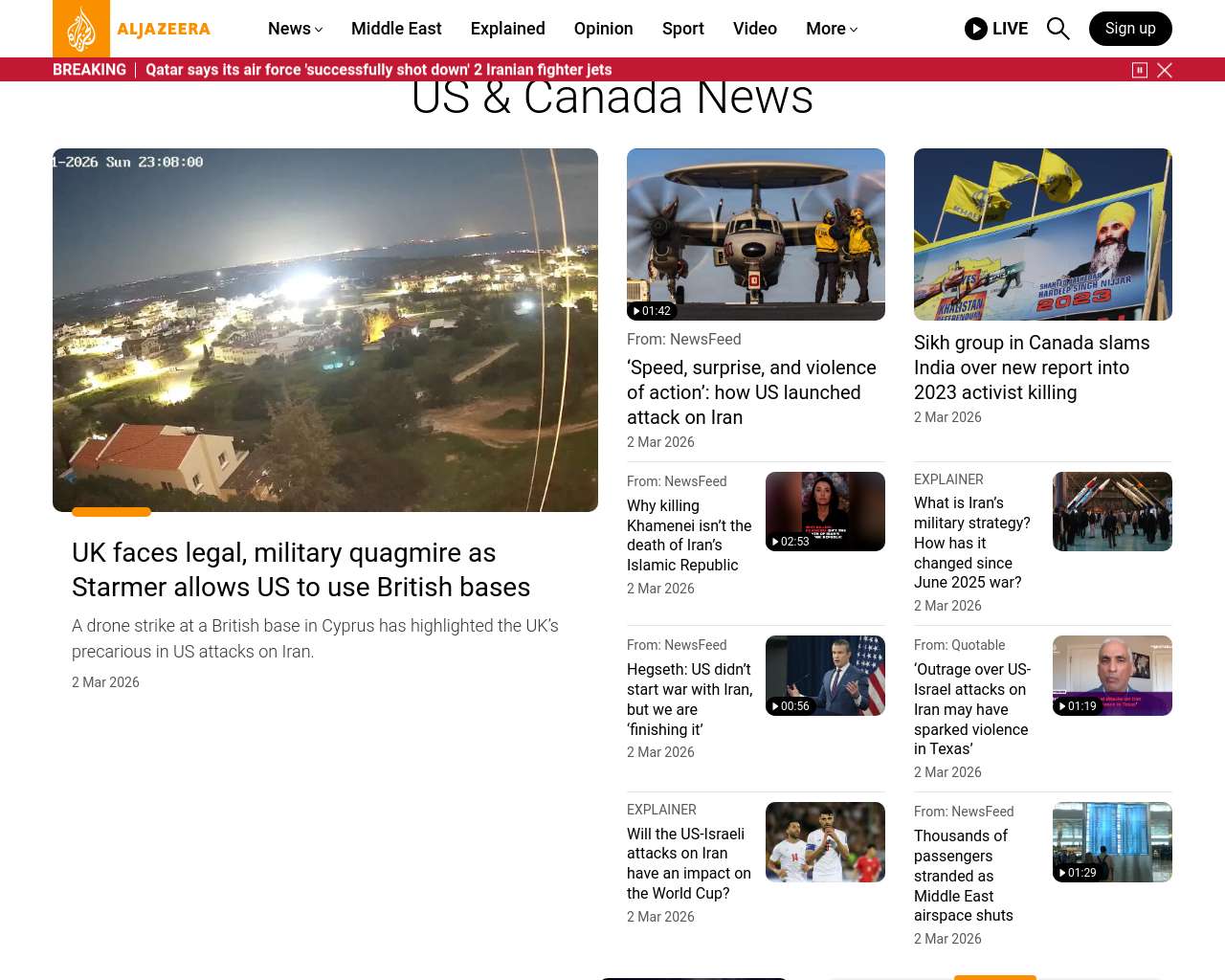The image size is (1225, 980).
Task: Open the World Cup footballers thumbnail
Action: (x=824, y=841)
